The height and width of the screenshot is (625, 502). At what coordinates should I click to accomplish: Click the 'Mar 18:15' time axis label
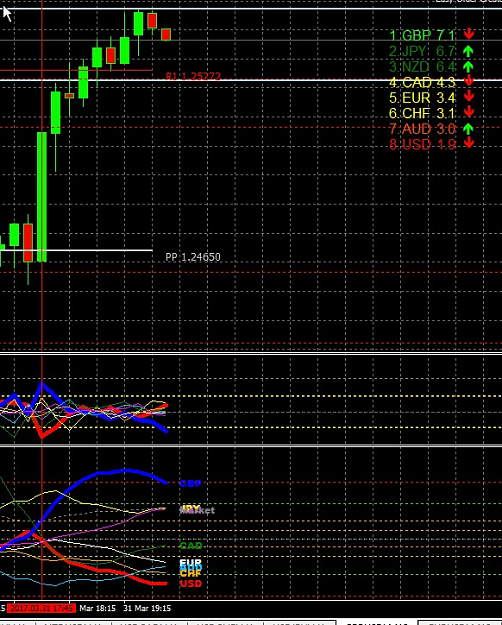click(x=97, y=608)
